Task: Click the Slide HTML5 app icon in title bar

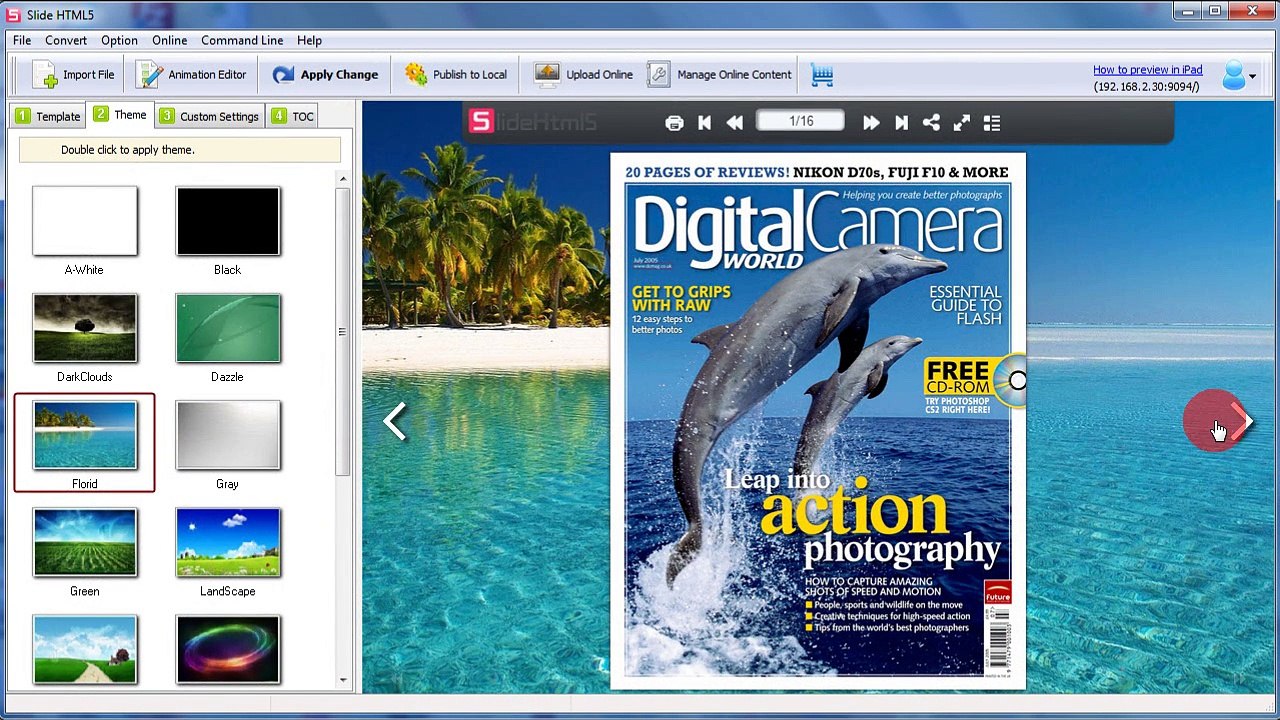Action: tap(14, 14)
